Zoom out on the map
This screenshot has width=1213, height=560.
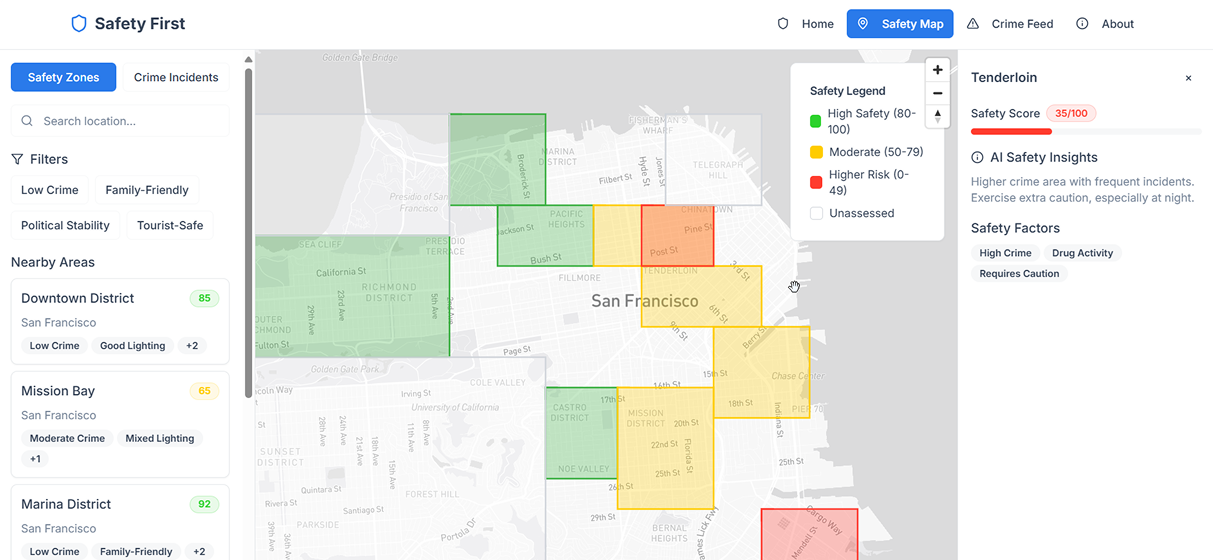pyautogui.click(x=937, y=93)
